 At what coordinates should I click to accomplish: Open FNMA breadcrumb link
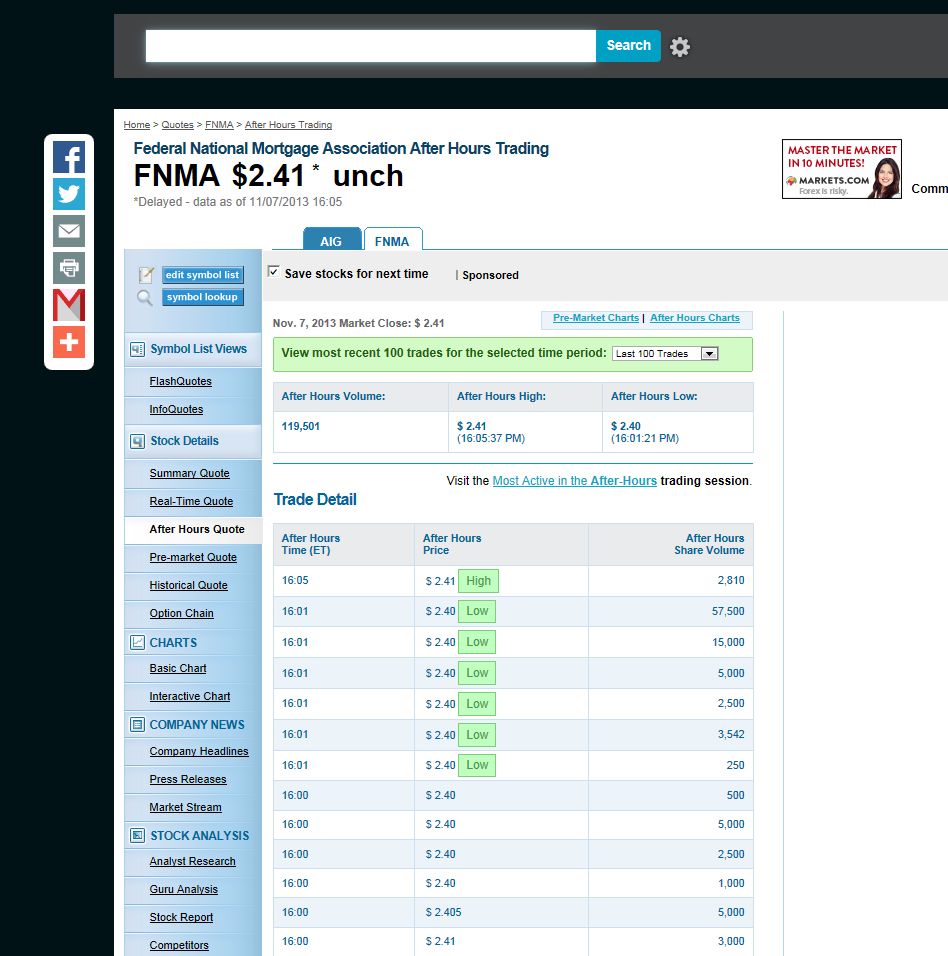coord(219,125)
